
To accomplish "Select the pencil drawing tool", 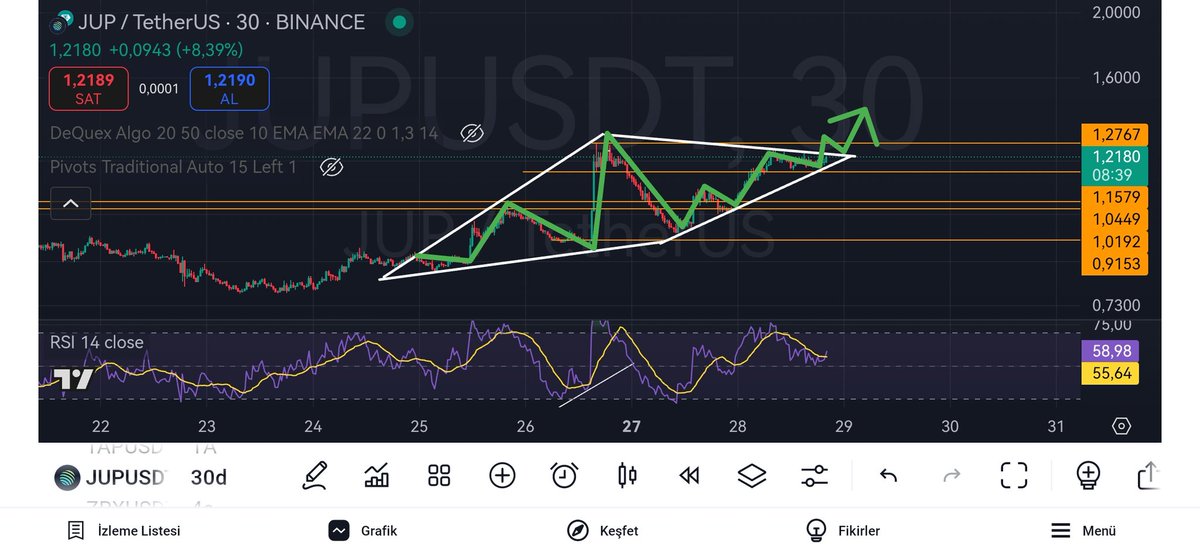I will [x=316, y=475].
